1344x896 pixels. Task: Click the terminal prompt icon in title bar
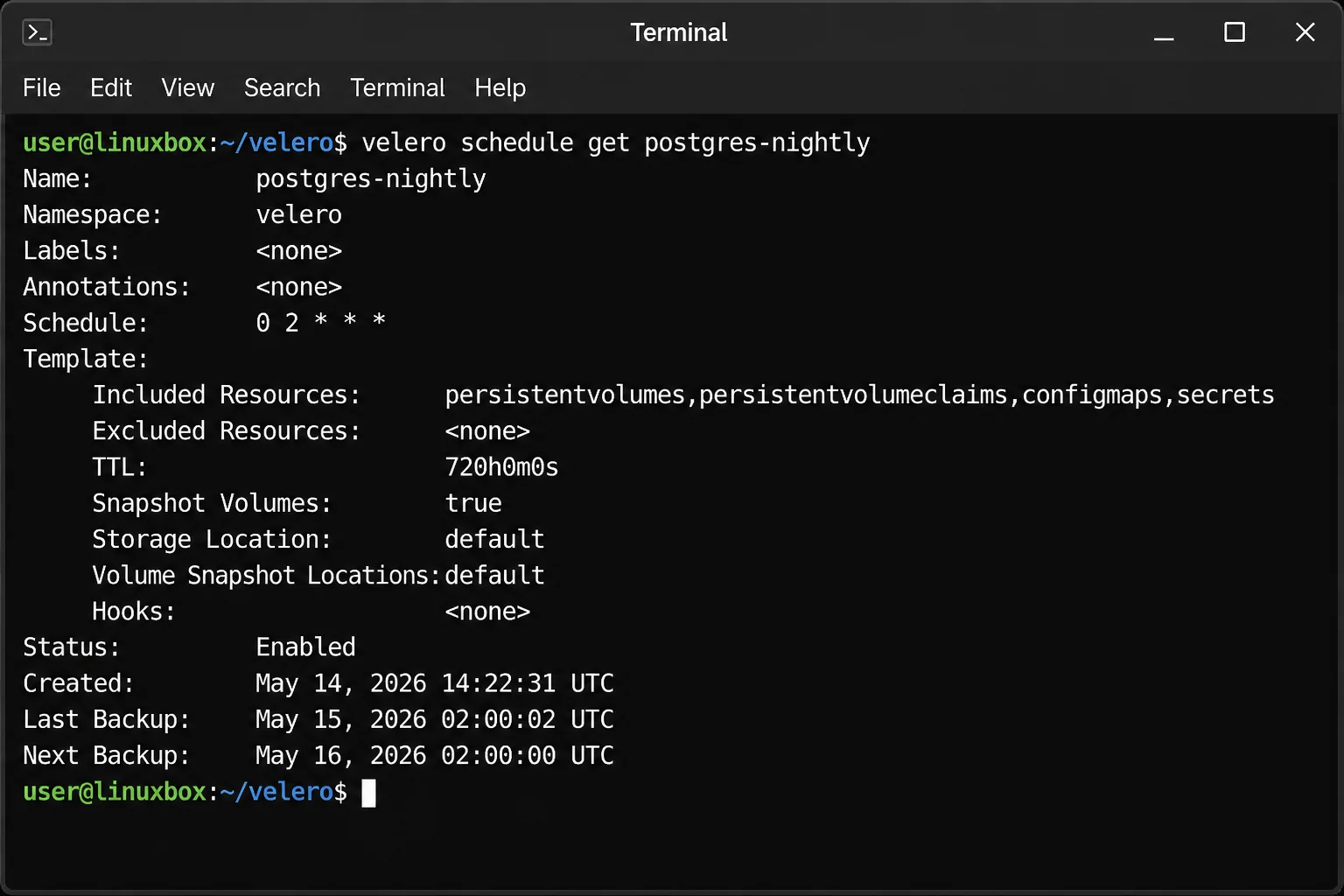(x=37, y=32)
